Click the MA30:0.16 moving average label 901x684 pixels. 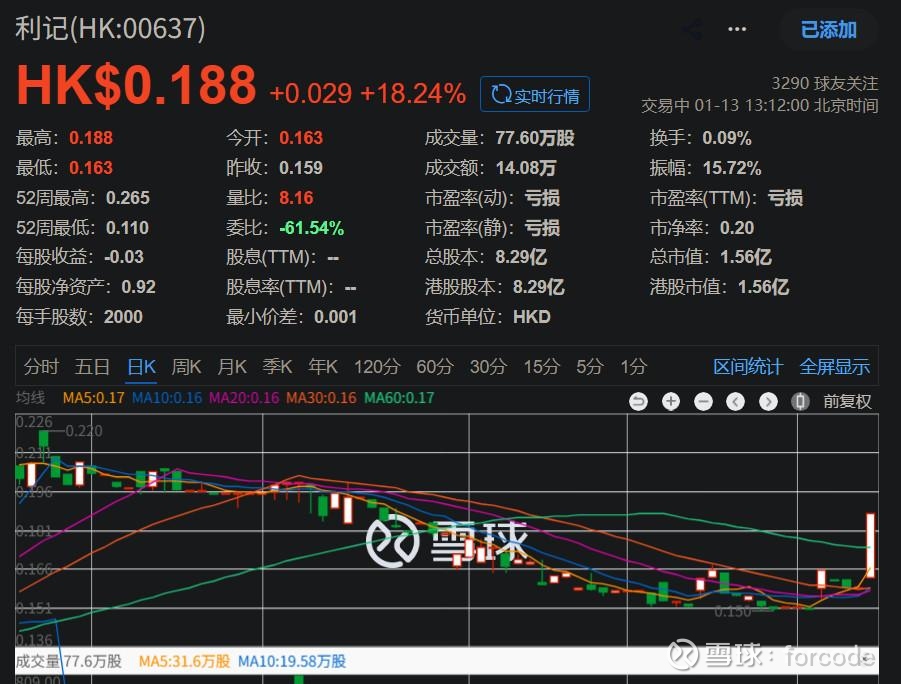click(321, 398)
